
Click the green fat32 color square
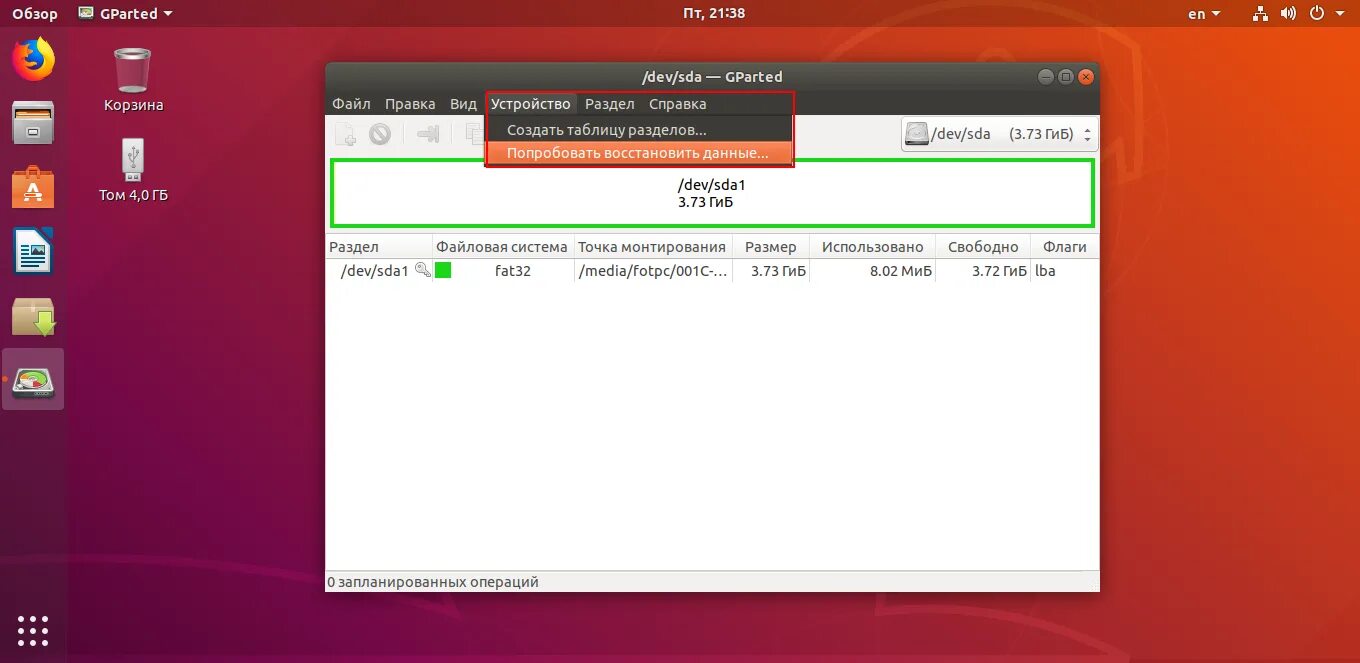point(443,270)
